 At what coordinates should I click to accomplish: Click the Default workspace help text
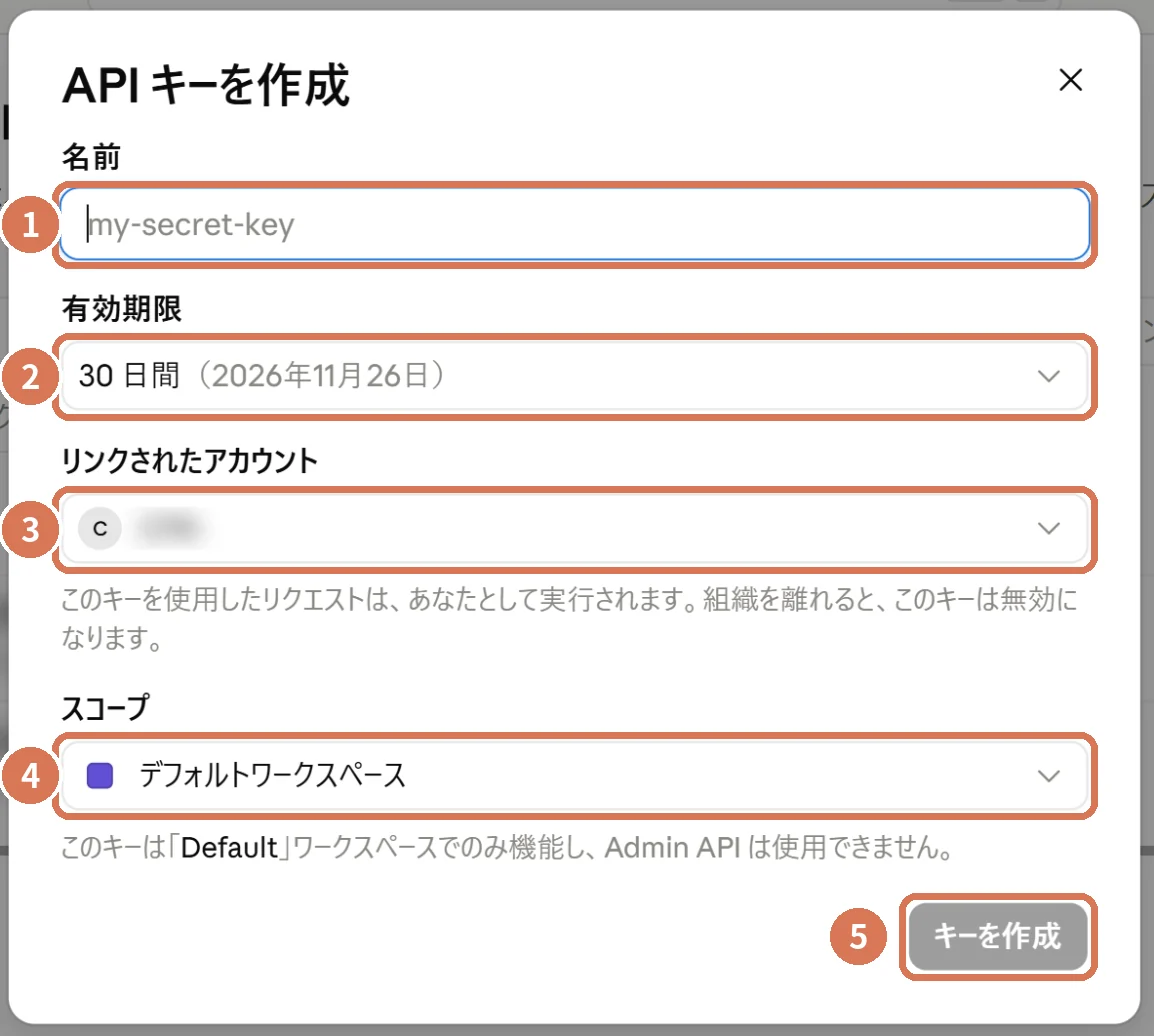(507, 847)
